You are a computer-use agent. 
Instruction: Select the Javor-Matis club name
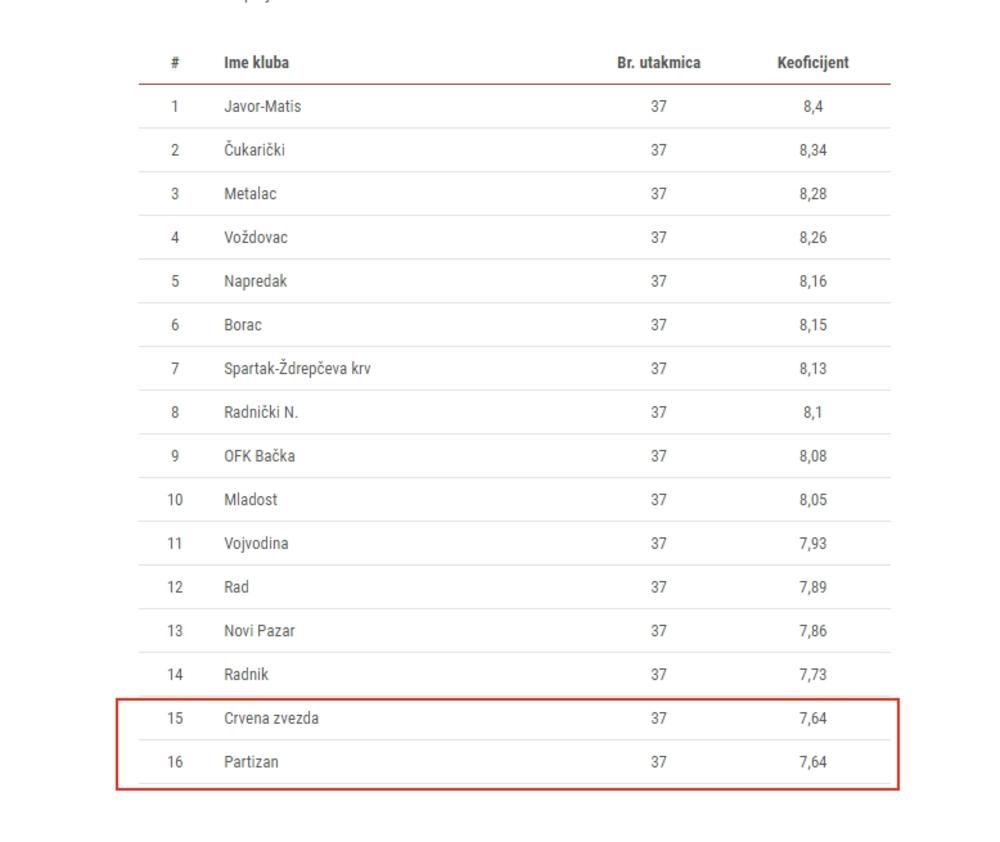click(262, 106)
